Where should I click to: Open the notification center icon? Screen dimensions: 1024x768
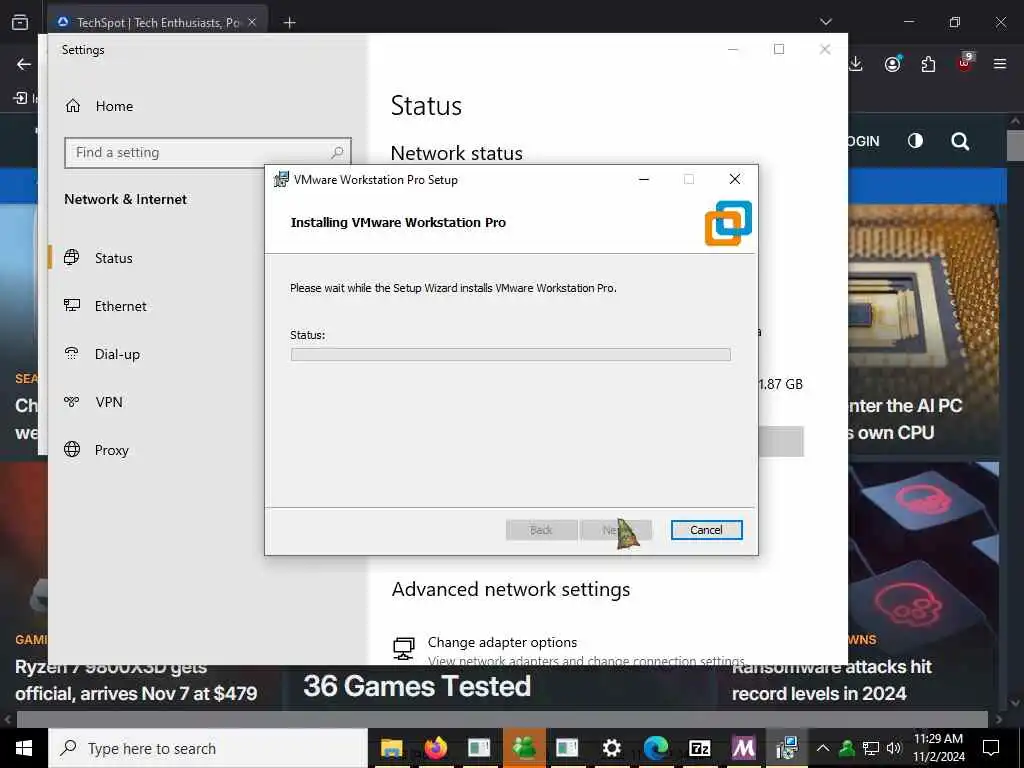pos(991,748)
